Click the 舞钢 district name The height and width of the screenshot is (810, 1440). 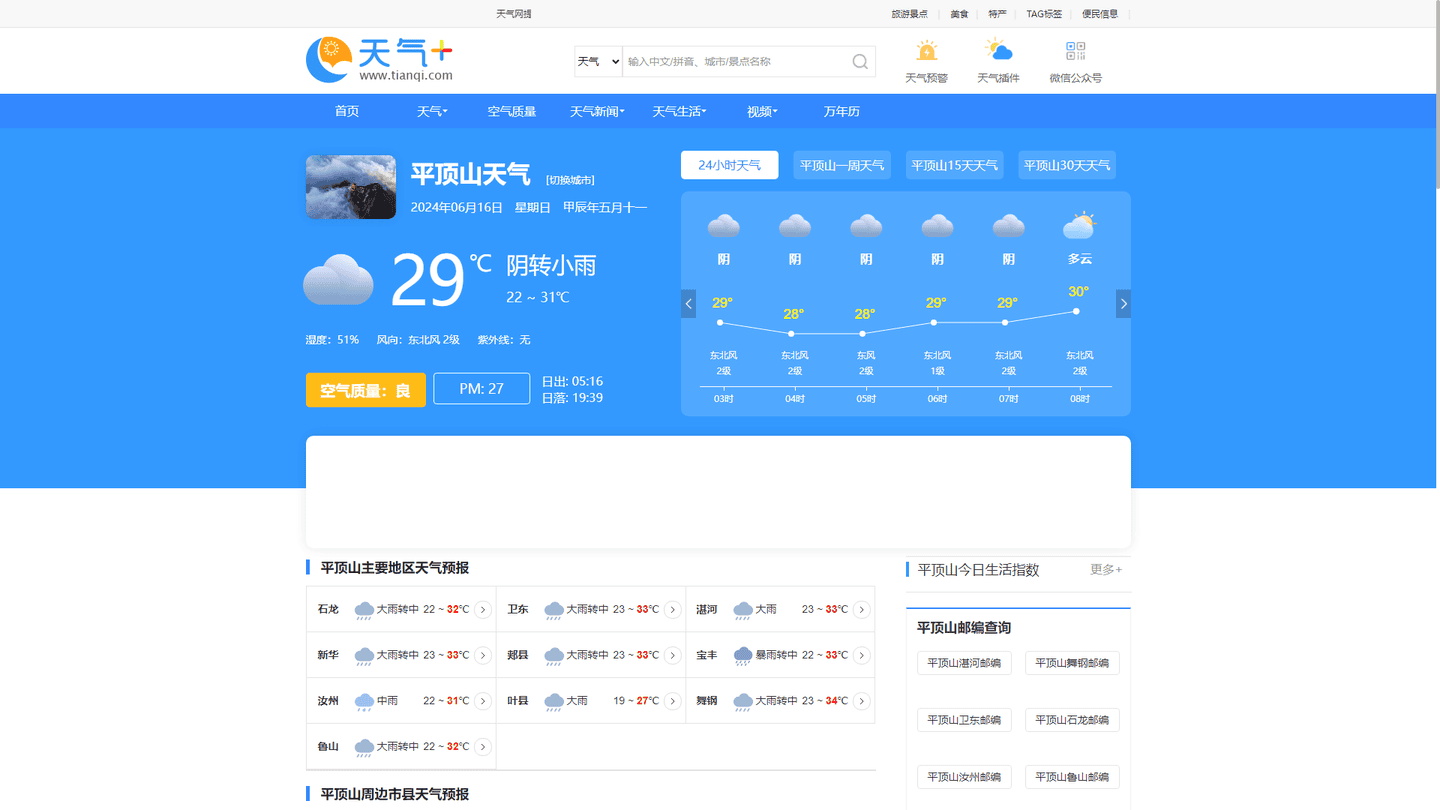coord(707,702)
